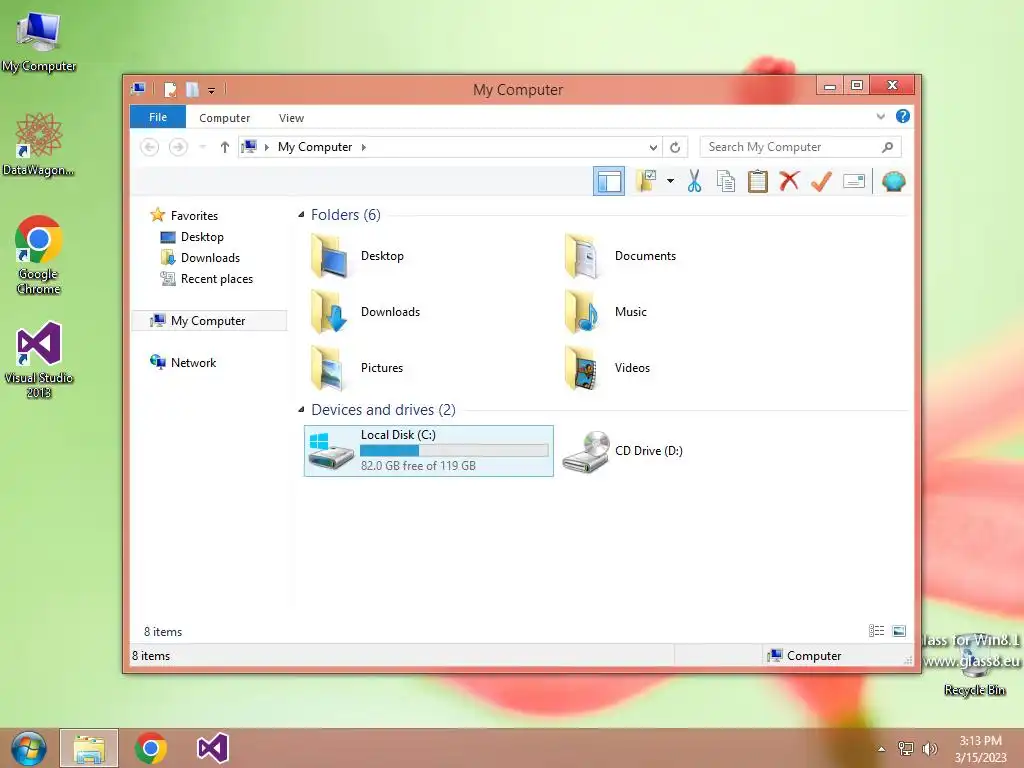Viewport: 1024px width, 768px height.
Task: Select Favorites in navigation pane
Action: (x=194, y=216)
